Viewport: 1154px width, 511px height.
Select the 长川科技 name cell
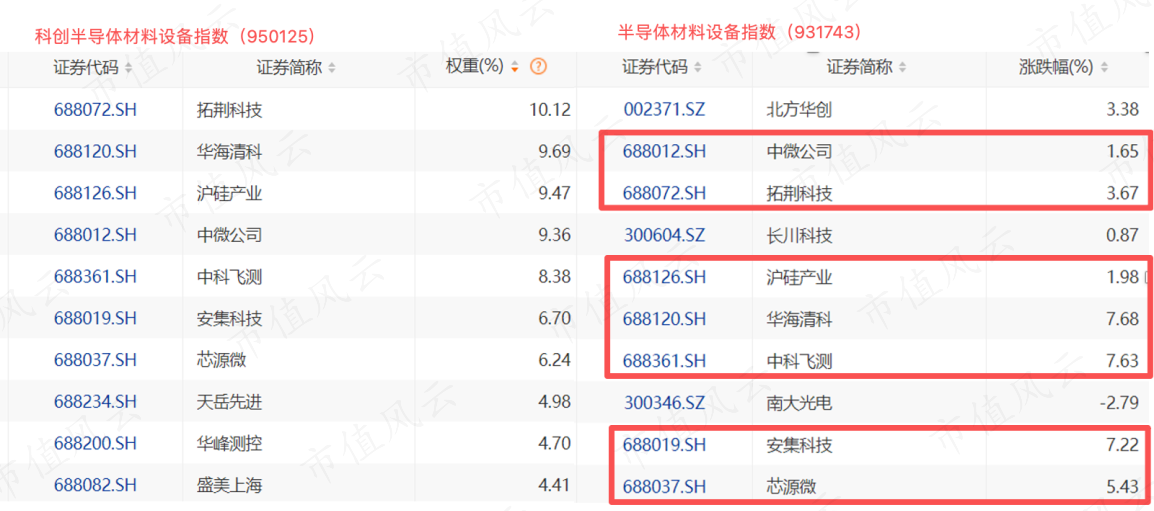[x=799, y=236]
